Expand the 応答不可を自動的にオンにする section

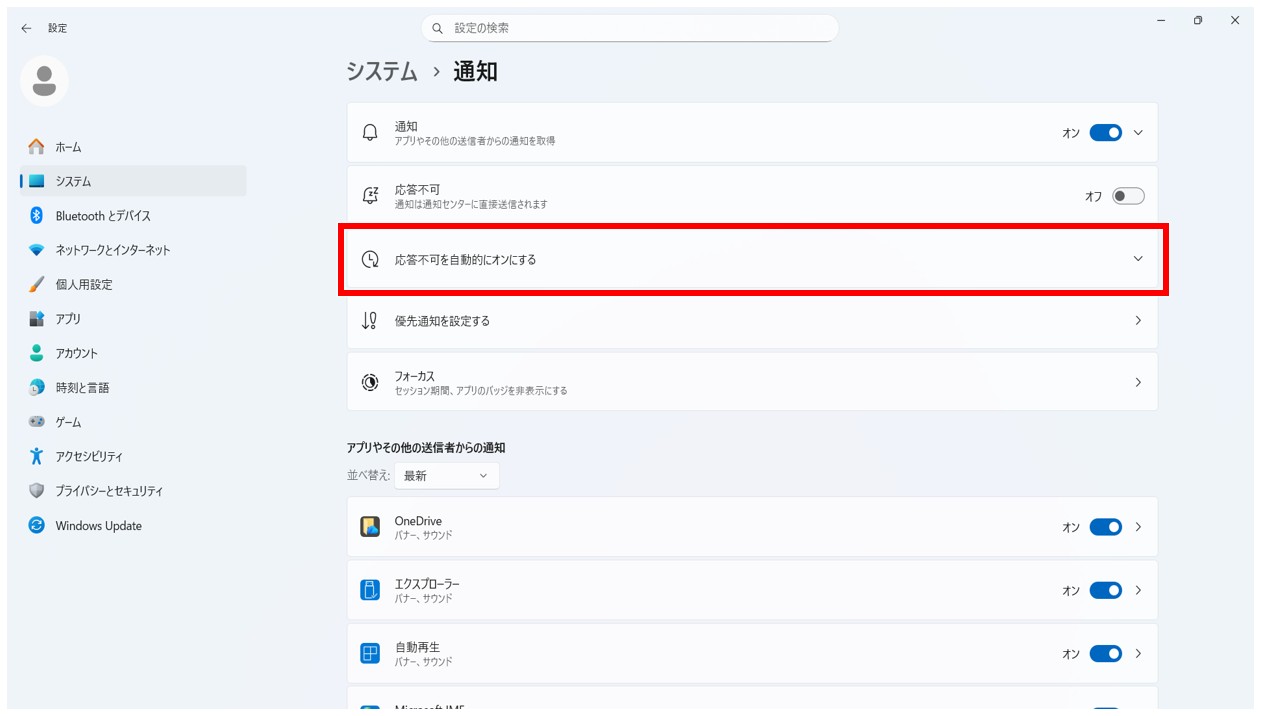[1138, 258]
